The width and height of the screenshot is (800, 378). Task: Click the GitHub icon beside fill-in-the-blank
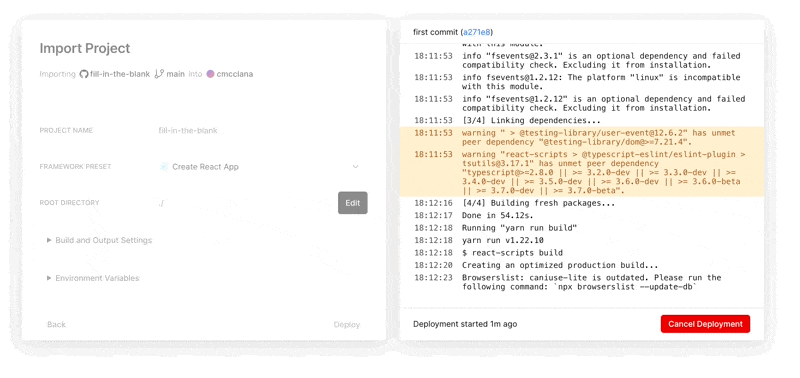[84, 74]
